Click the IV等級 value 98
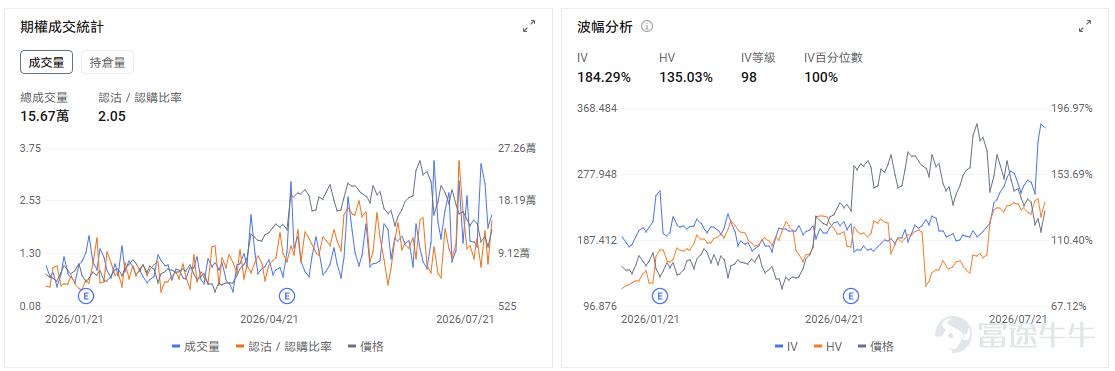Image resolution: width=1115 pixels, height=371 pixels. click(749, 77)
